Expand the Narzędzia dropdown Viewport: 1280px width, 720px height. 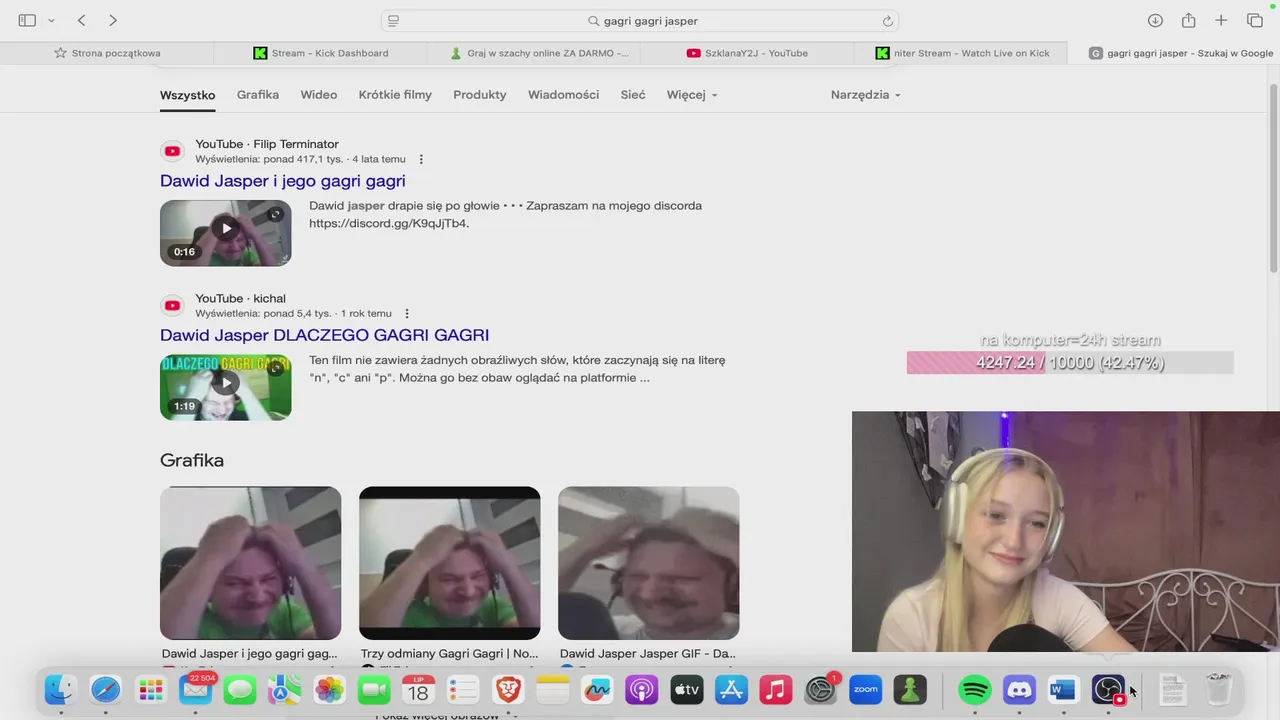coord(865,95)
